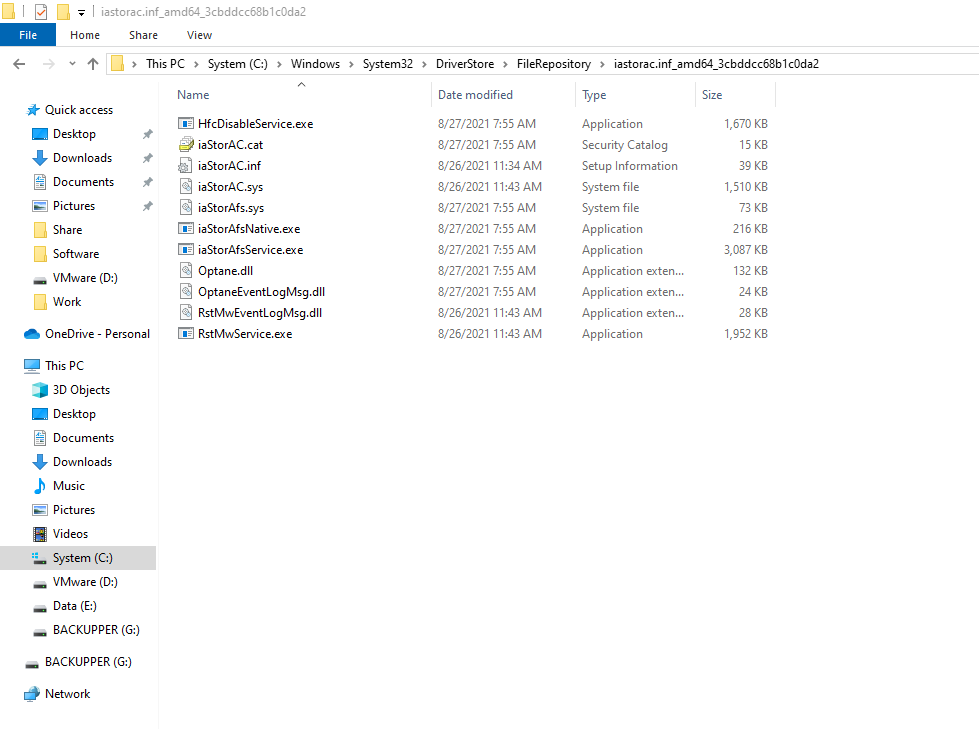Switch to the View ribbon tab
The image size is (979, 729).
point(199,34)
